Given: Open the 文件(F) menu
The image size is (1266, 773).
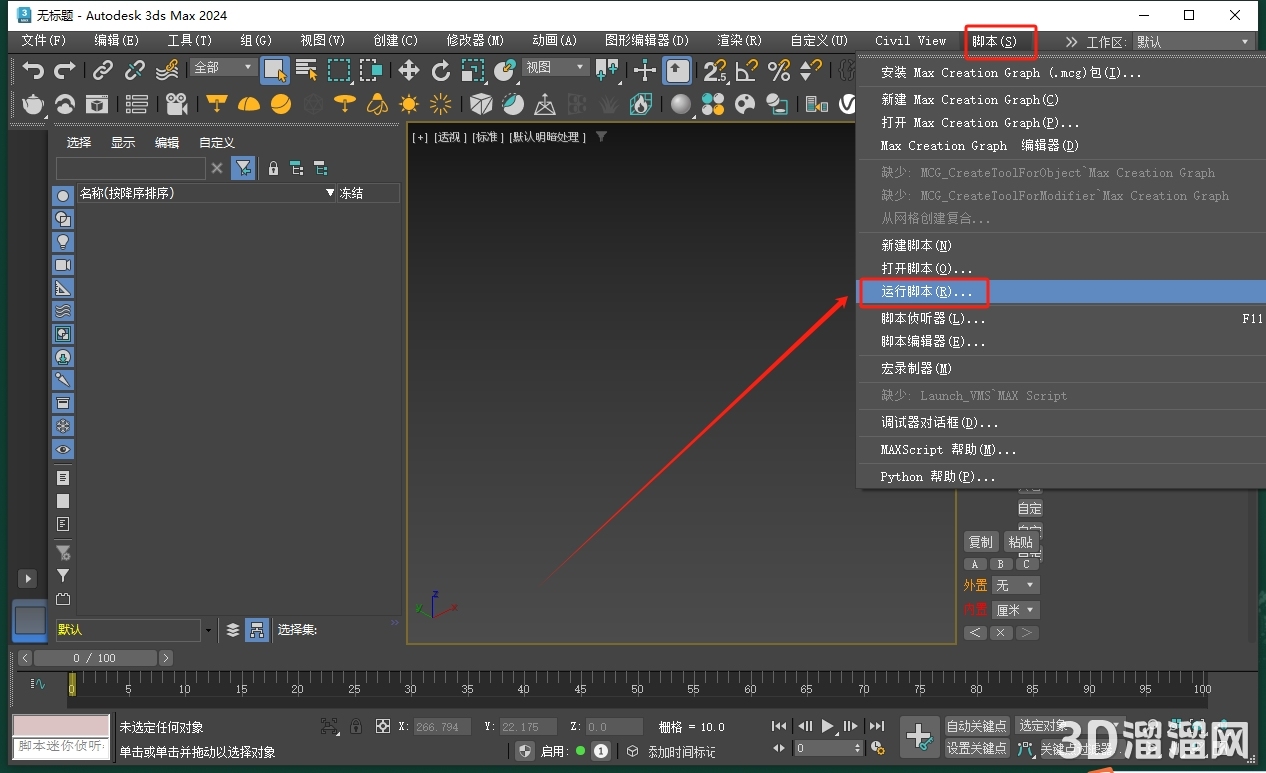Looking at the screenshot, I should coord(43,41).
